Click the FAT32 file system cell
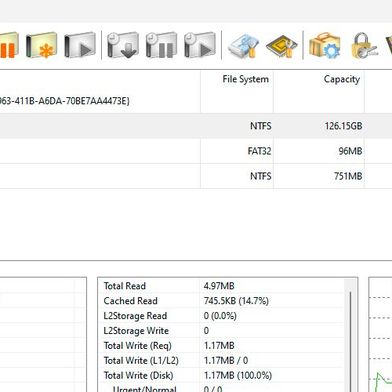Image resolution: width=392 pixels, height=392 pixels. tap(259, 151)
